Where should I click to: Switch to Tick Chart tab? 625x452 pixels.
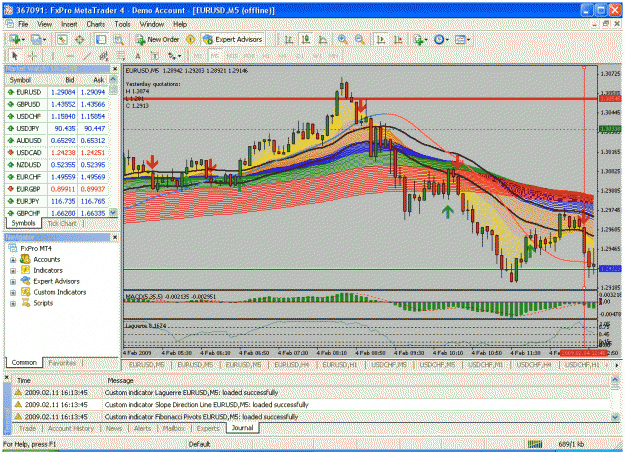(x=62, y=223)
